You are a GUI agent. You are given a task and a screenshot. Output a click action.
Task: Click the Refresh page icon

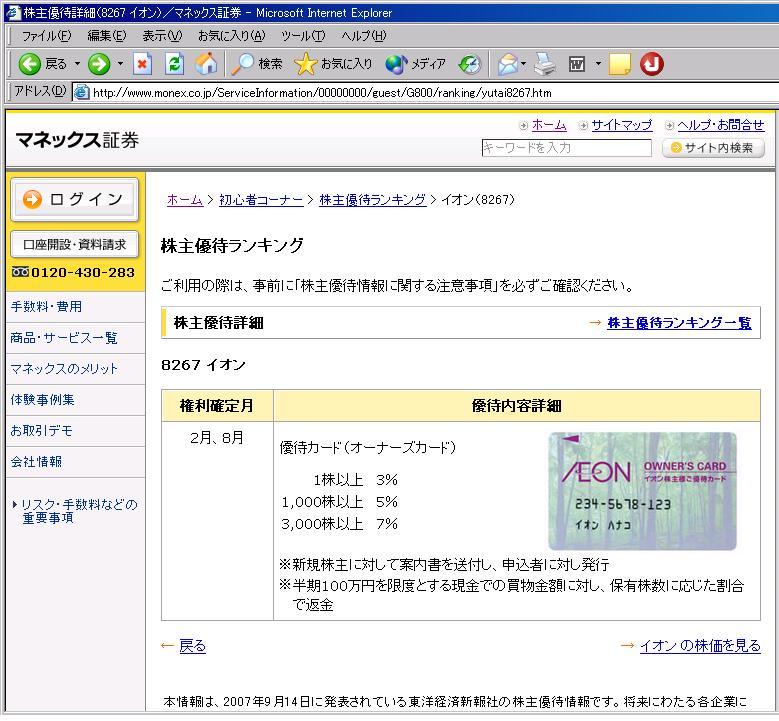[175, 64]
